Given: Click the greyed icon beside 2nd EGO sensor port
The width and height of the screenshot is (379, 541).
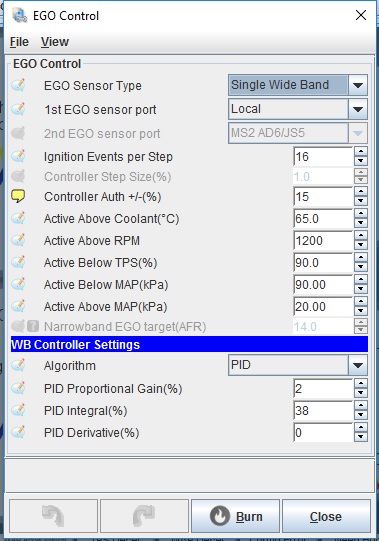Looking at the screenshot, I should (18, 133).
